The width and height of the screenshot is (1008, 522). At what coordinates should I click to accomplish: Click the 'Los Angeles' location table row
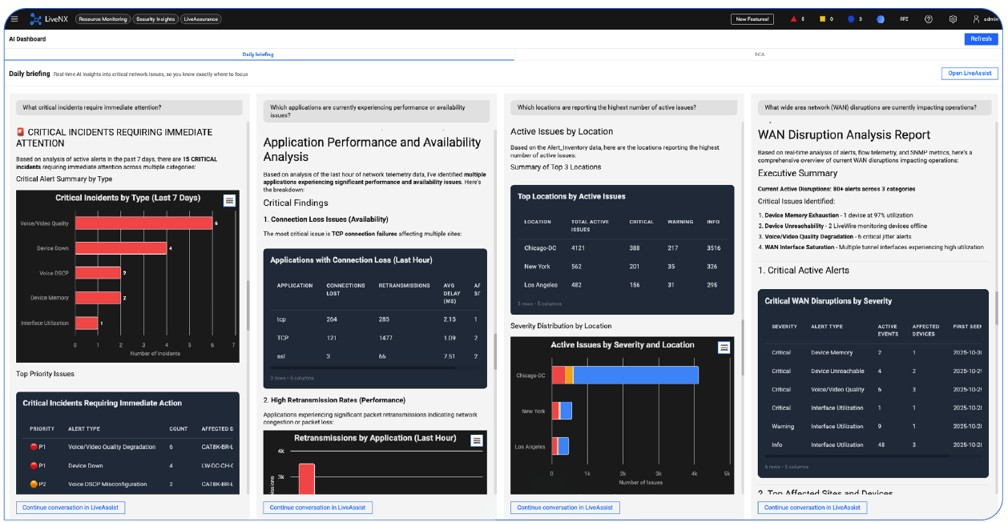point(622,285)
